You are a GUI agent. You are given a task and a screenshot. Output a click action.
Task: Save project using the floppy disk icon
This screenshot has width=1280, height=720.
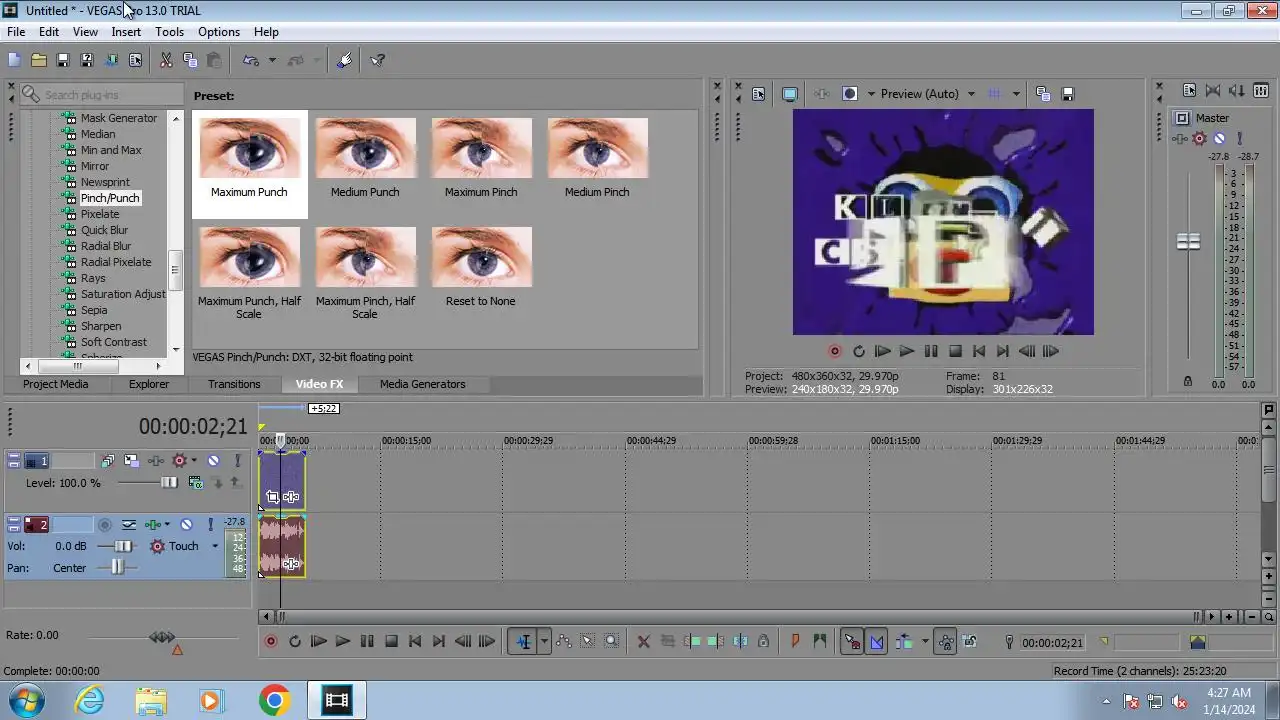[62, 60]
